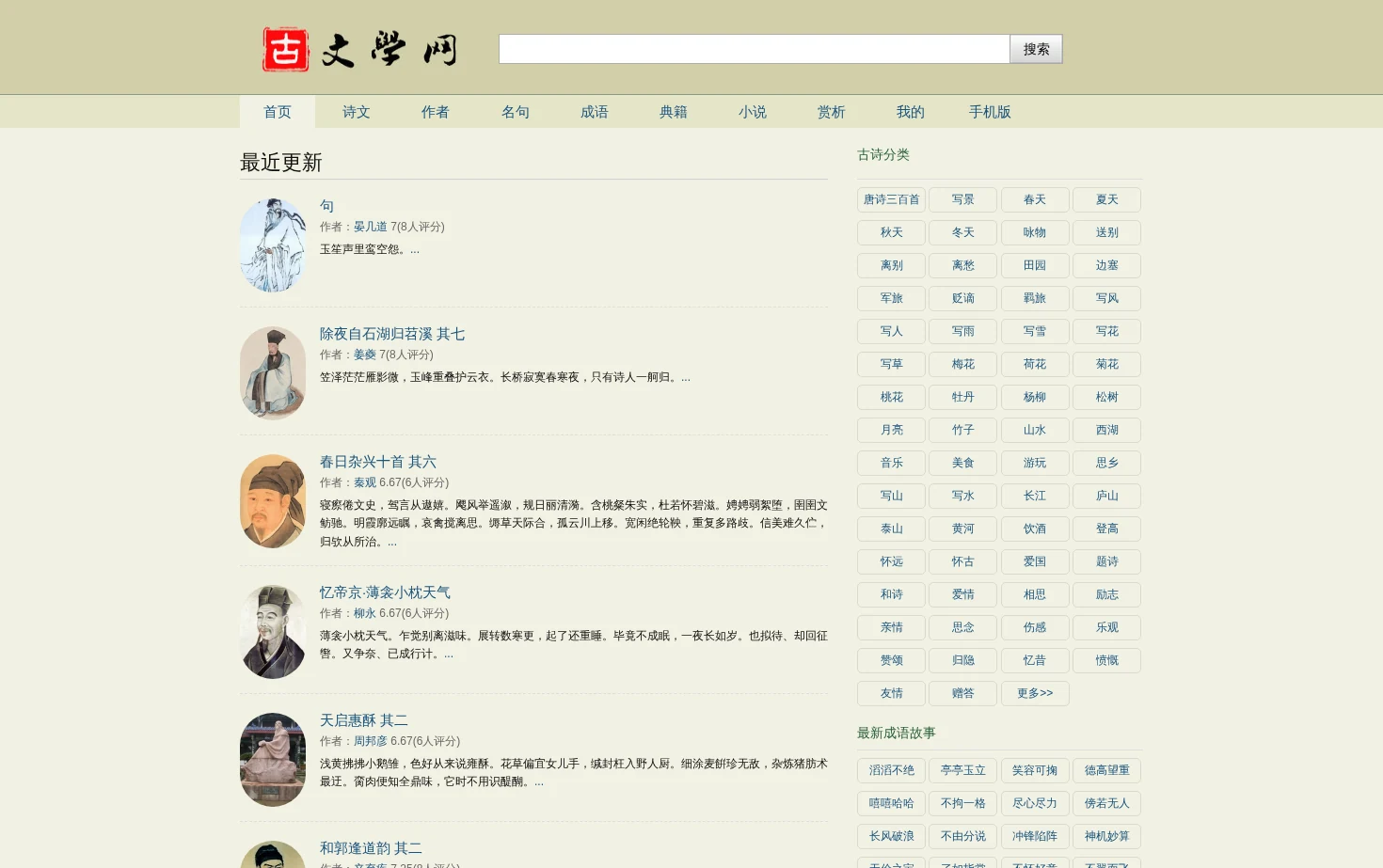Viewport: 1383px width, 868px height.
Task: Go to the 赏析 navigation tab
Action: click(x=832, y=112)
